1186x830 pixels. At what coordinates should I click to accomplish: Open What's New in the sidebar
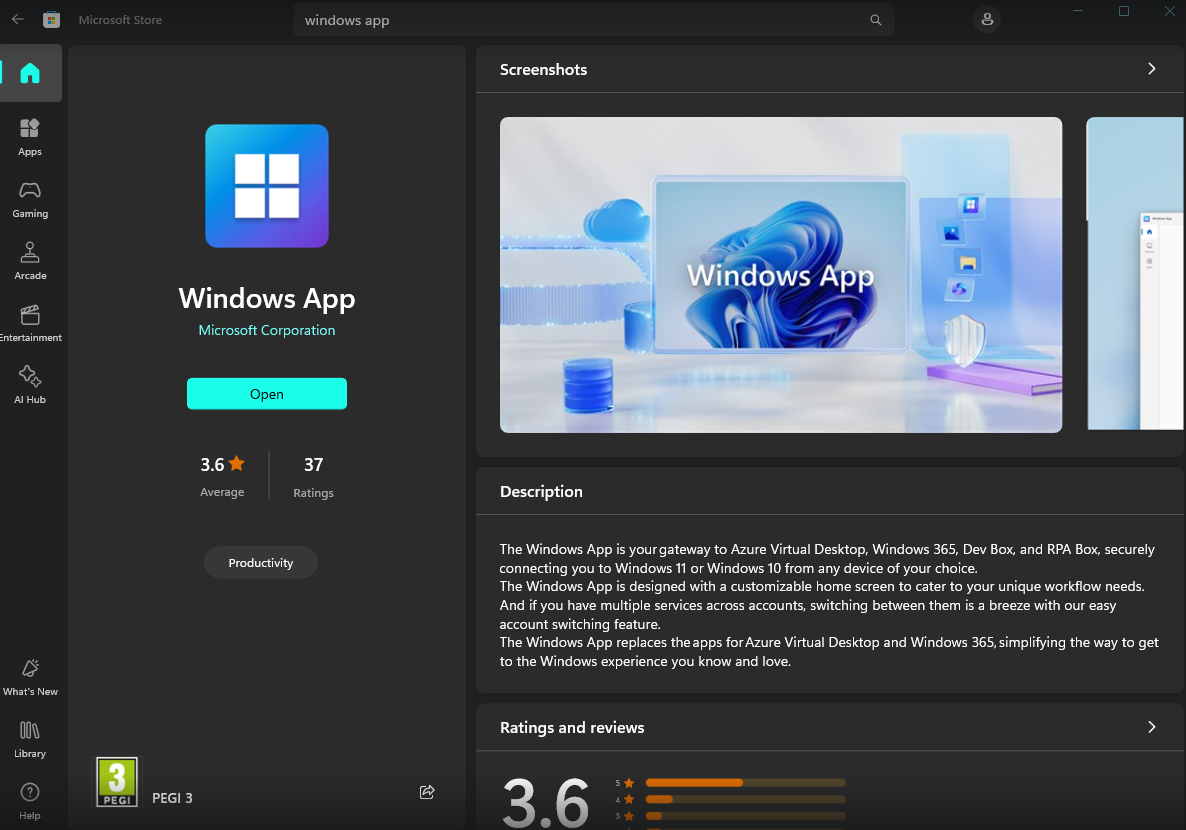pyautogui.click(x=30, y=677)
